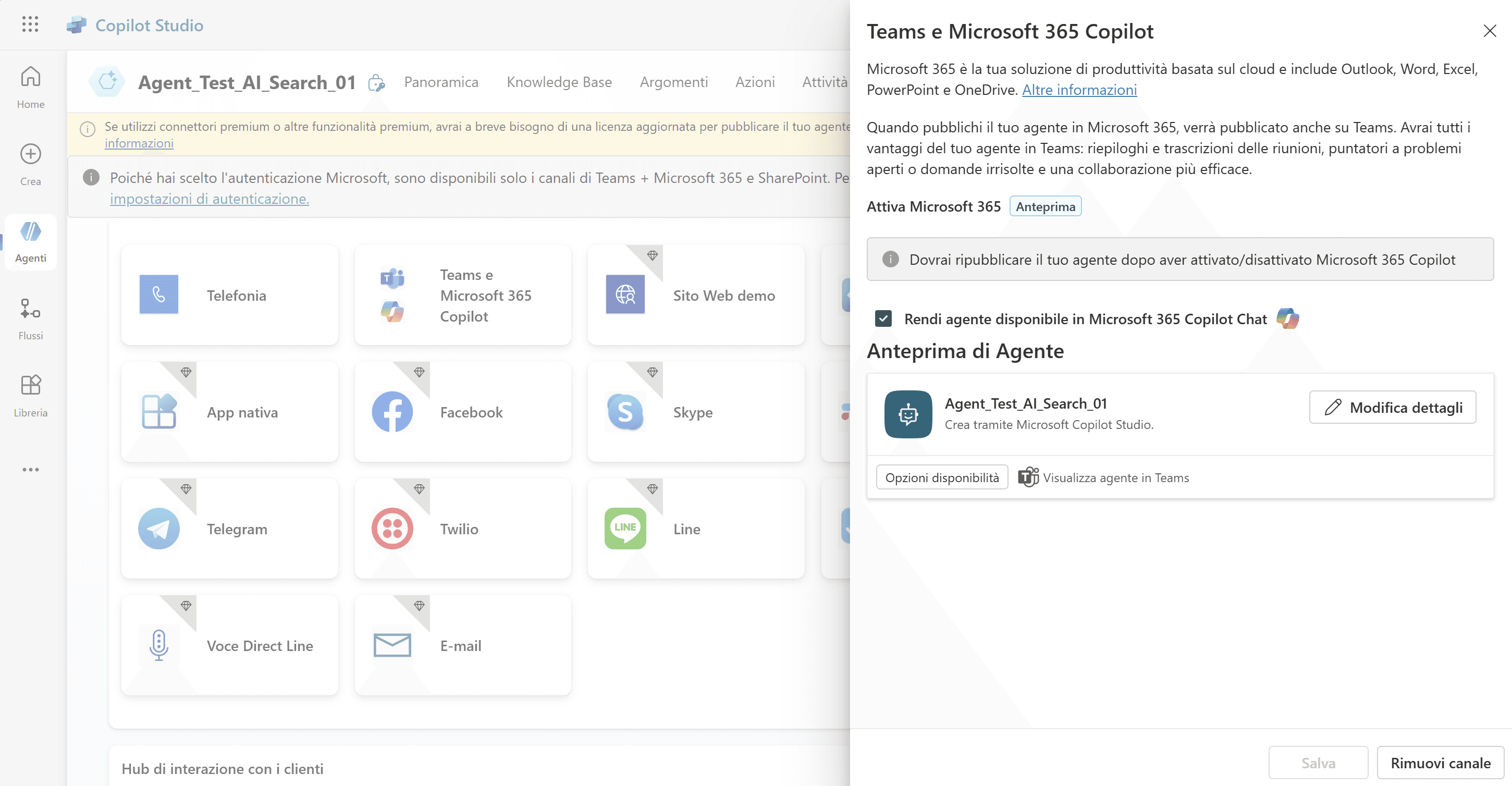Close the Teams e Microsoft 365 Copilot panel
This screenshot has height=786, width=1512.
tap(1489, 31)
